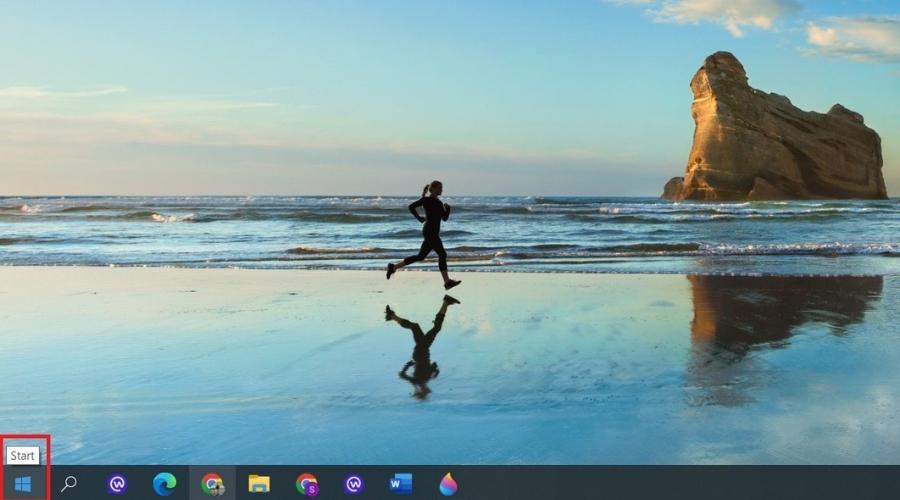Open the Workplace icon next to Word
The width and height of the screenshot is (900, 500).
354,484
